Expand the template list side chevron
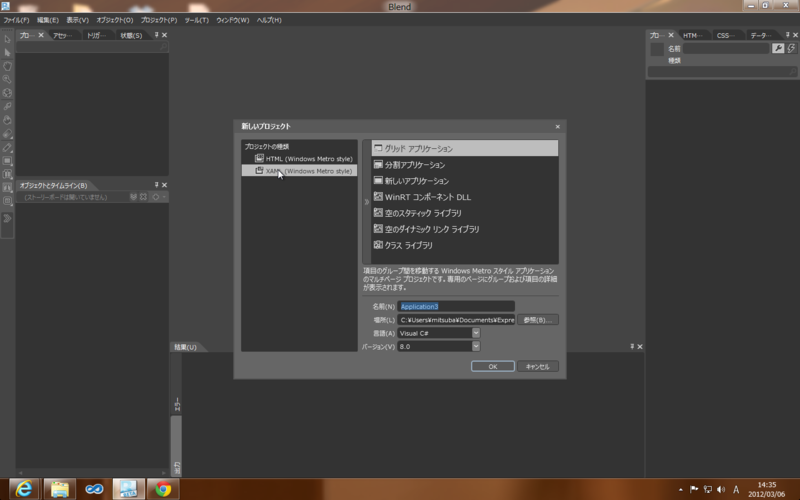This screenshot has height=500, width=800. pos(366,202)
